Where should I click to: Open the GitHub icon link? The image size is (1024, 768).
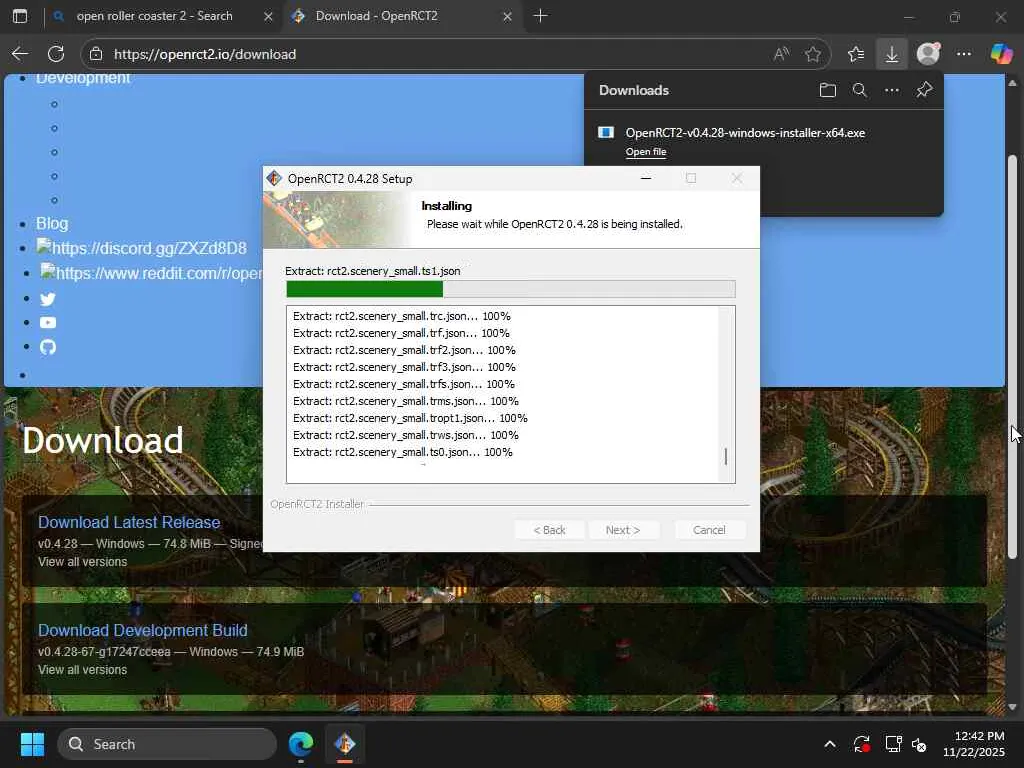click(x=48, y=347)
